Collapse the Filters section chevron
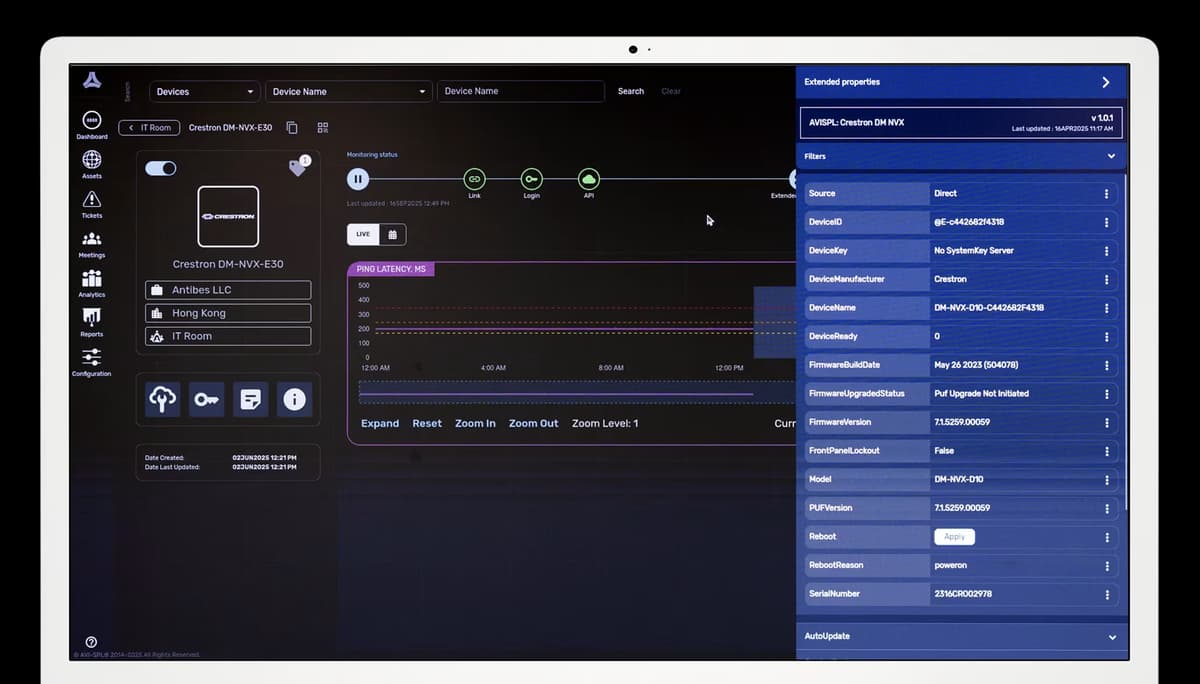1200x684 pixels. pyautogui.click(x=1111, y=156)
